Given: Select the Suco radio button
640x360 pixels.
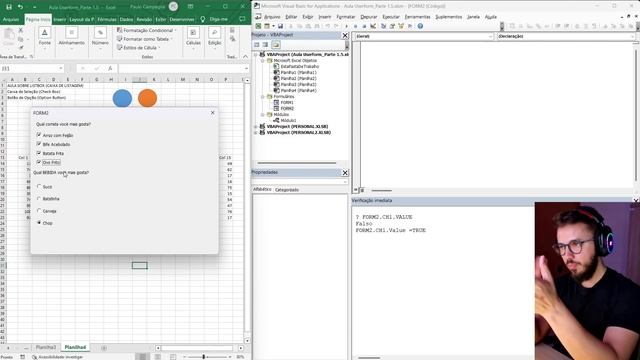Looking at the screenshot, I should (x=39, y=187).
